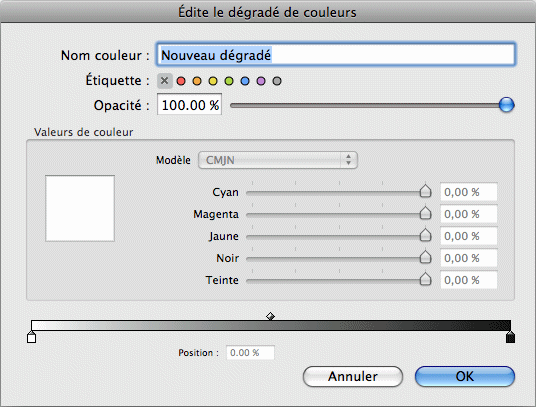This screenshot has height=407, width=536.
Task: Click the gradient midpoint diamond marker
Action: click(x=270, y=316)
